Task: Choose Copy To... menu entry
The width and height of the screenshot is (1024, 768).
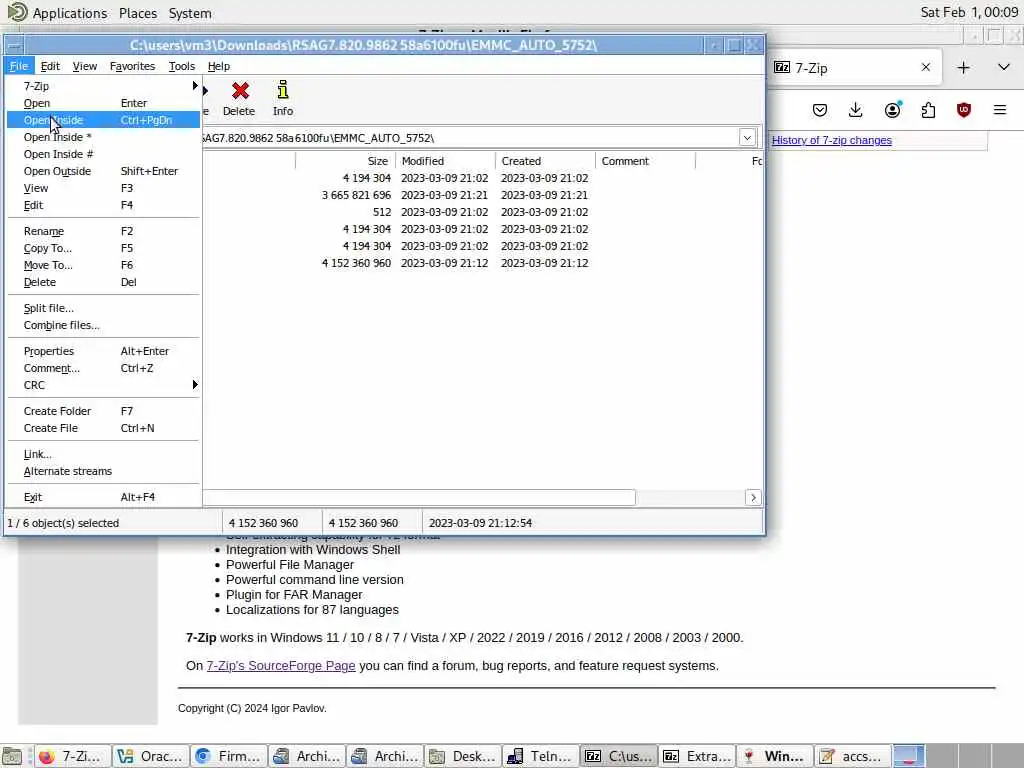Action: (x=103, y=248)
